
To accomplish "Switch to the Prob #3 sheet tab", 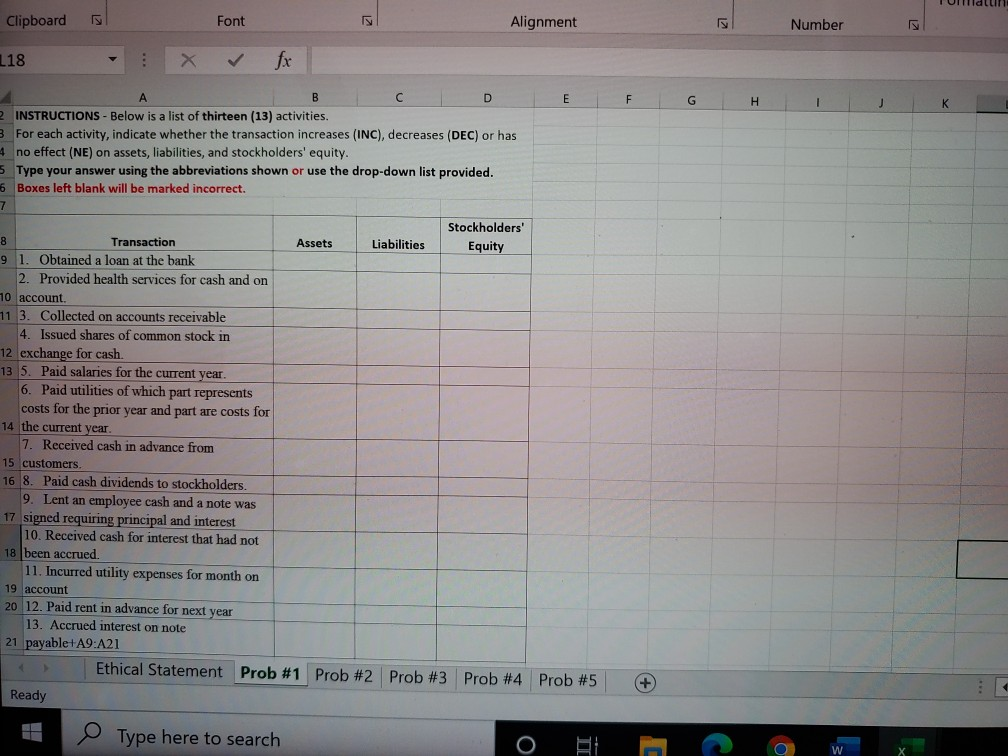I will (417, 677).
